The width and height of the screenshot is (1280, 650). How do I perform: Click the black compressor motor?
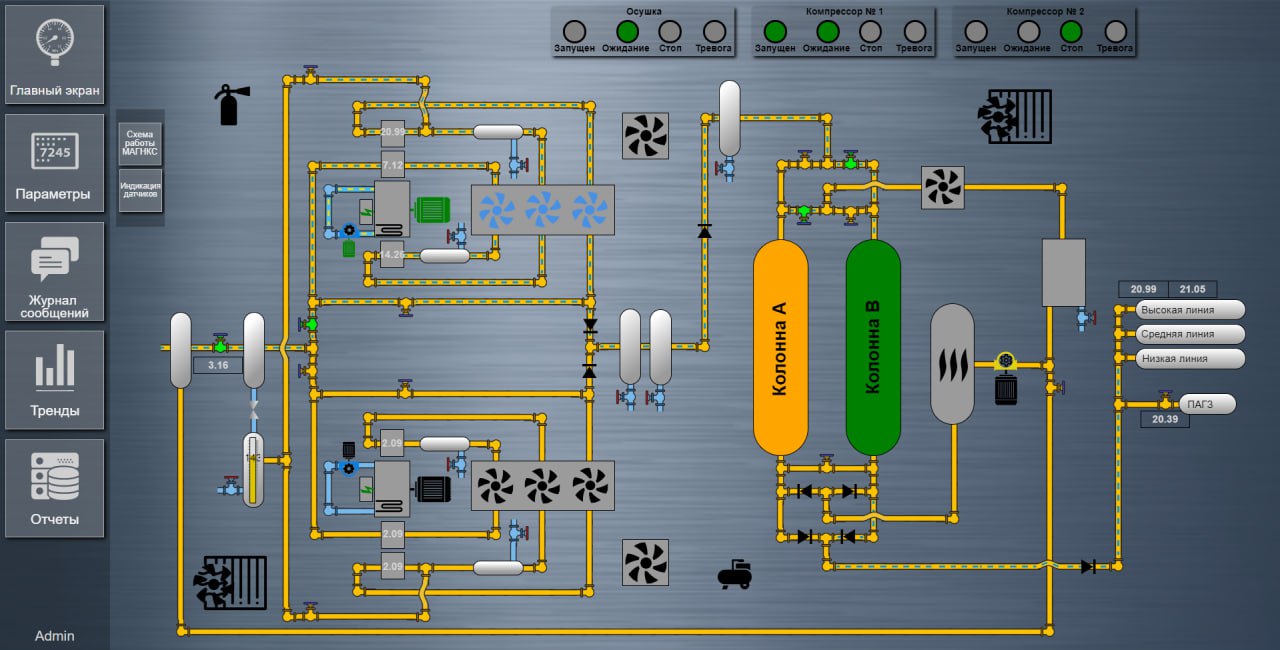point(433,488)
